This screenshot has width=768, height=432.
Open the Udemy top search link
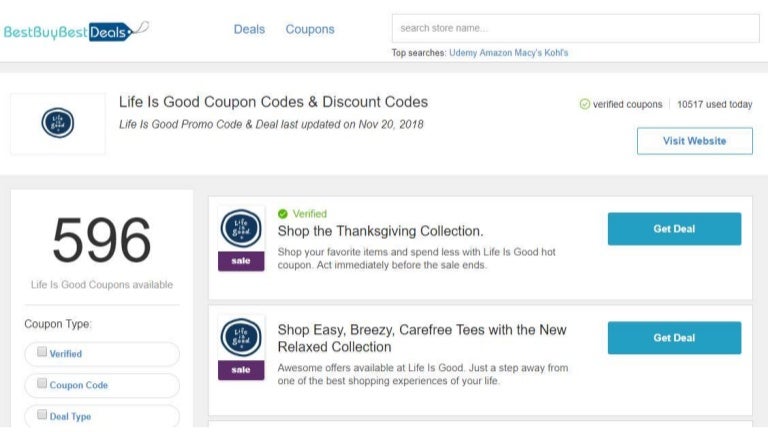tap(463, 53)
